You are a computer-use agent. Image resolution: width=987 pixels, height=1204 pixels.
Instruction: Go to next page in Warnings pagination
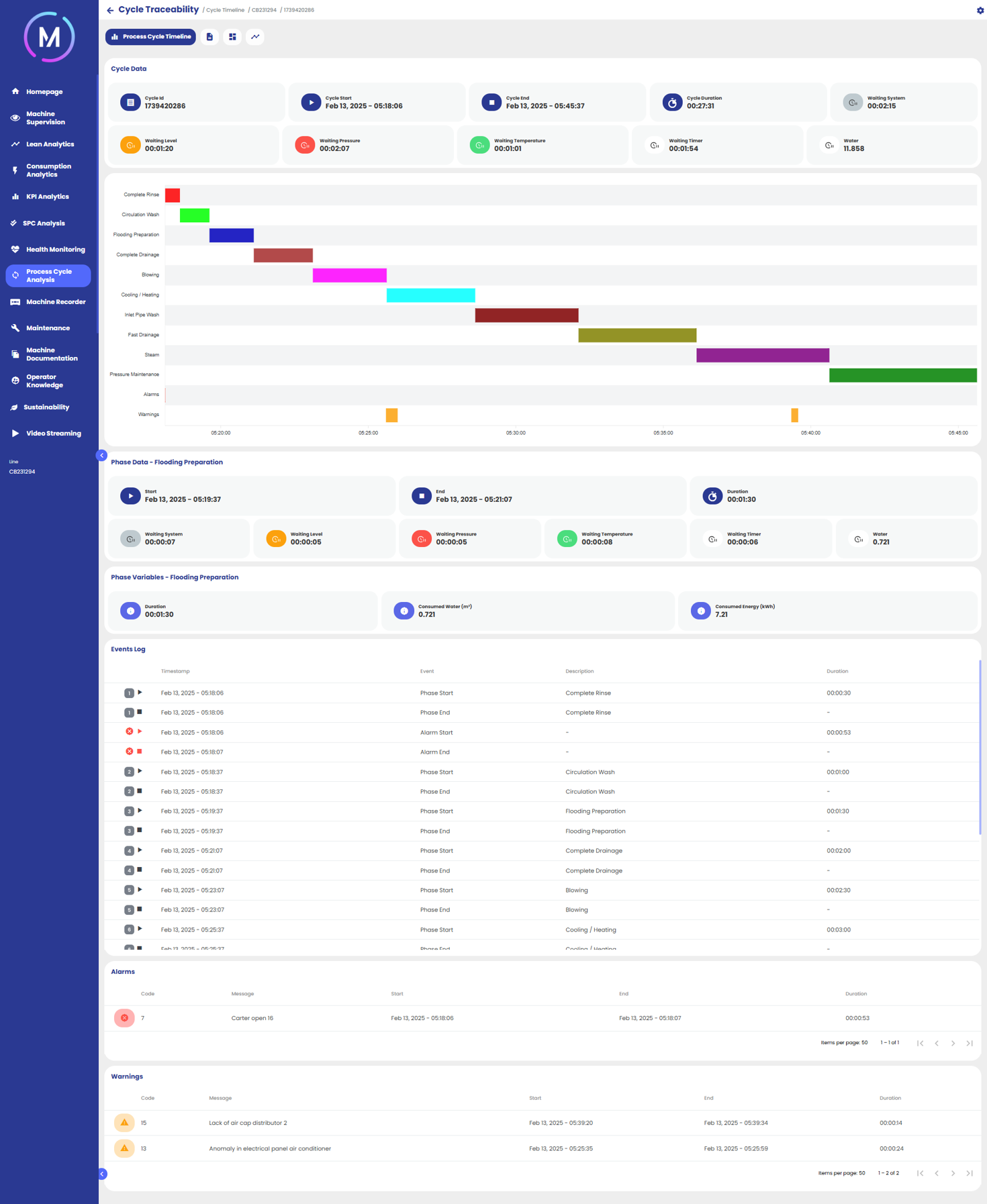953,1173
